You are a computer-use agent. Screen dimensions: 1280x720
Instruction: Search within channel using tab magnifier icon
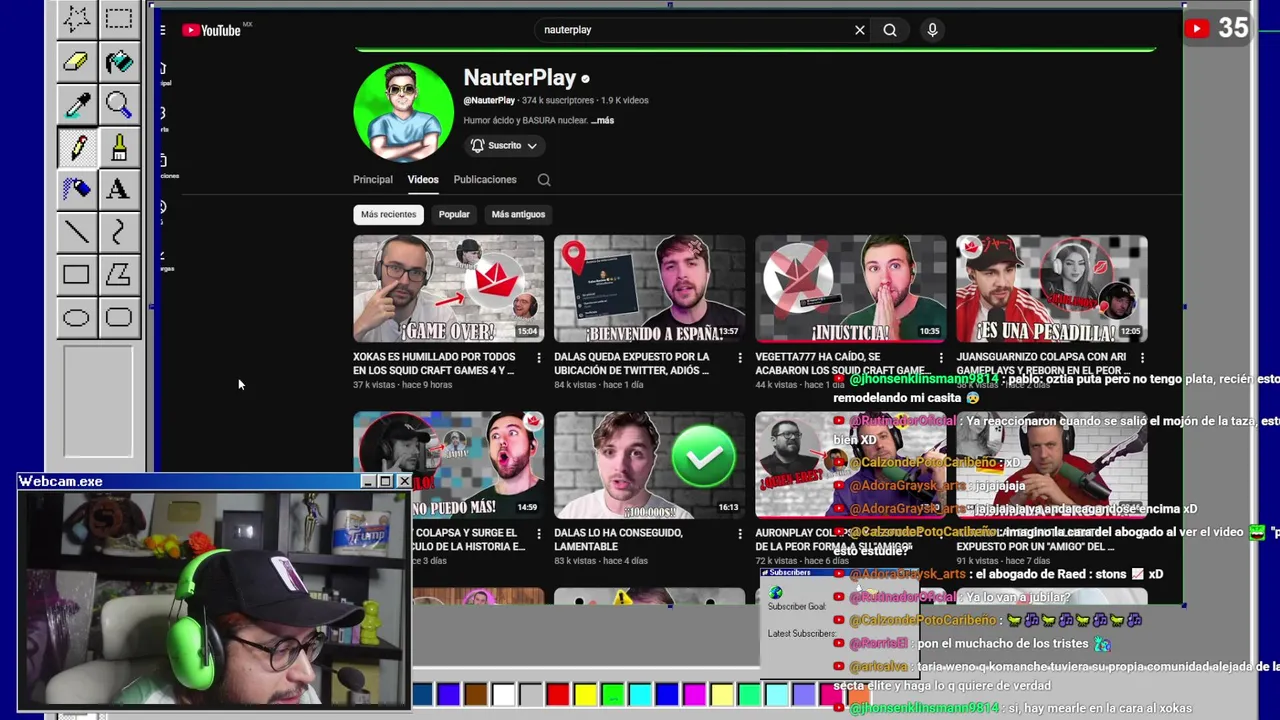tap(544, 180)
